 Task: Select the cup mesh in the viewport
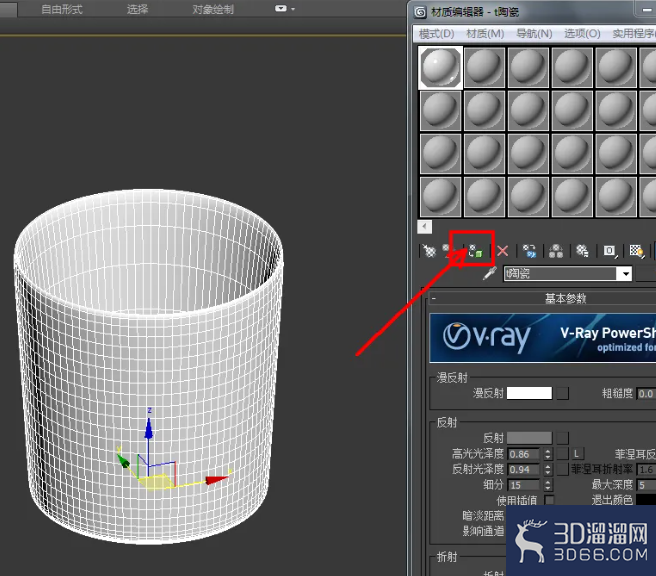(149, 366)
